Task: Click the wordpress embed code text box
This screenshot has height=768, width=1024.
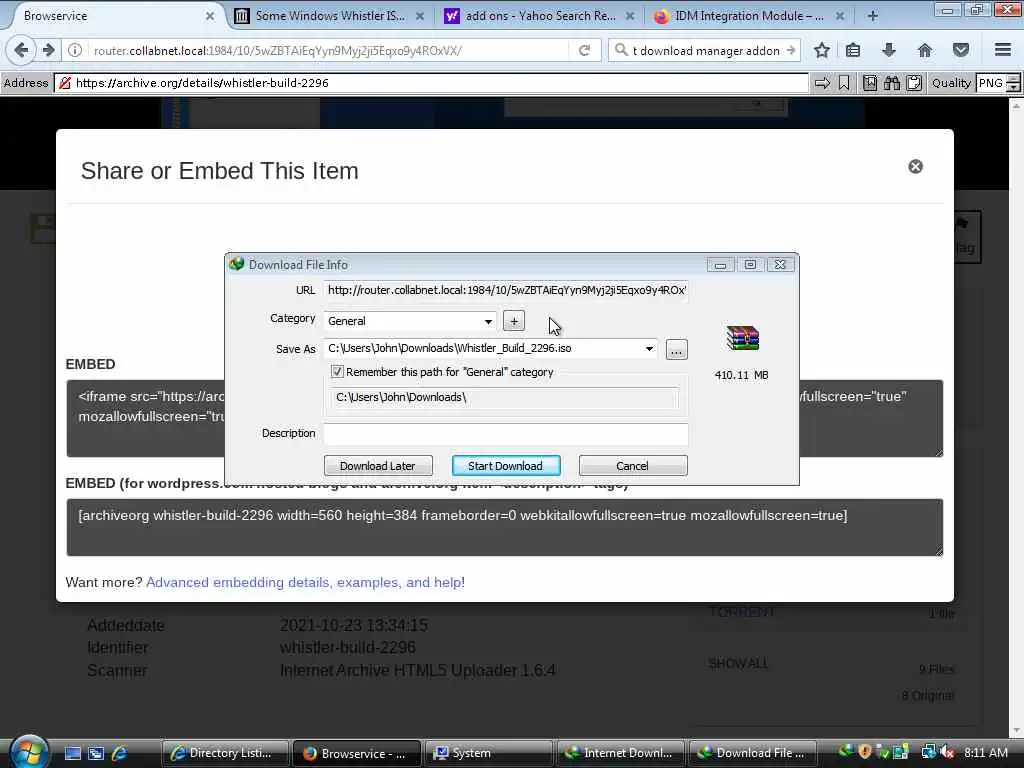Action: (x=504, y=527)
